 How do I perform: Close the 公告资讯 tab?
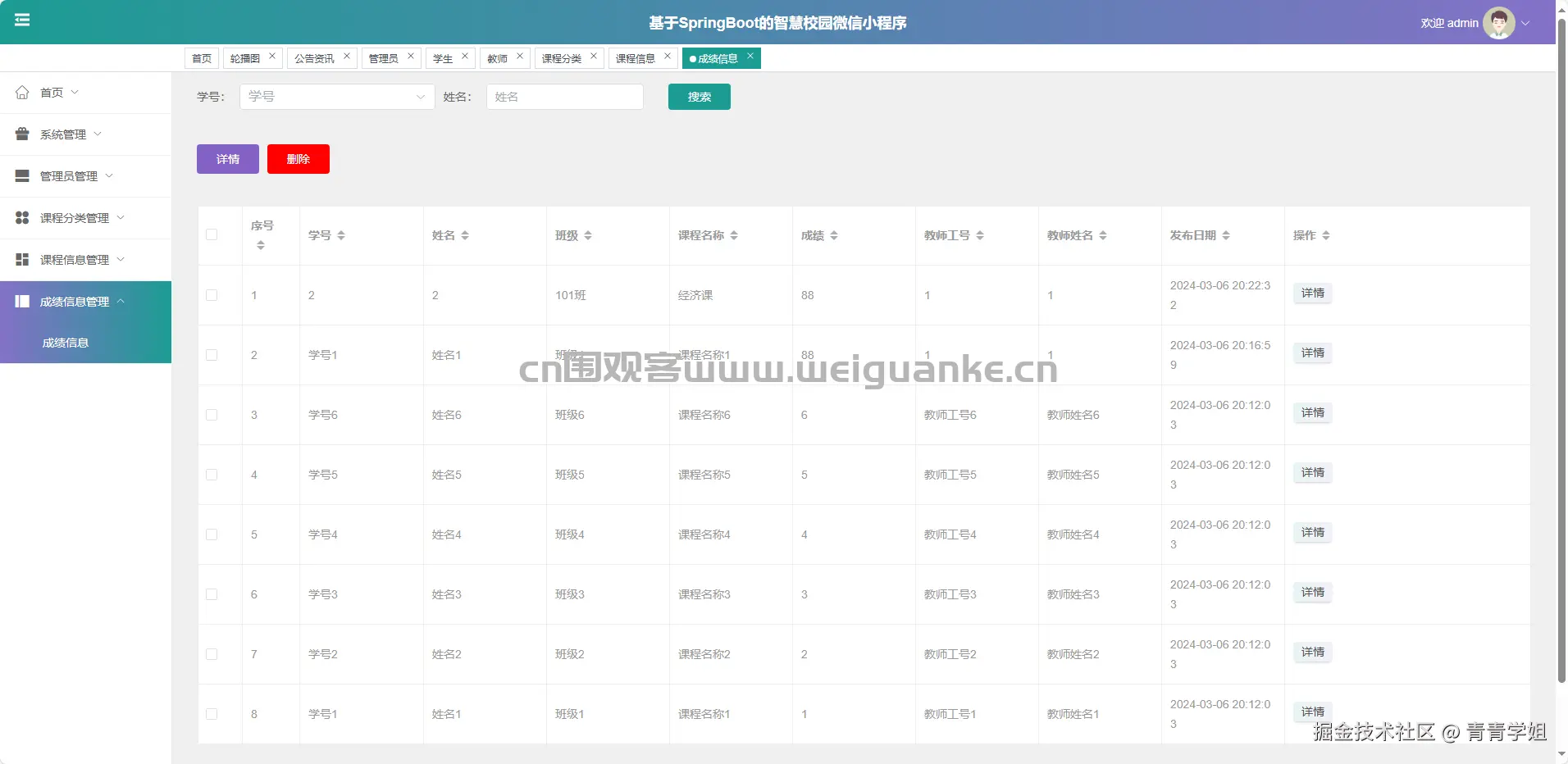(x=347, y=57)
